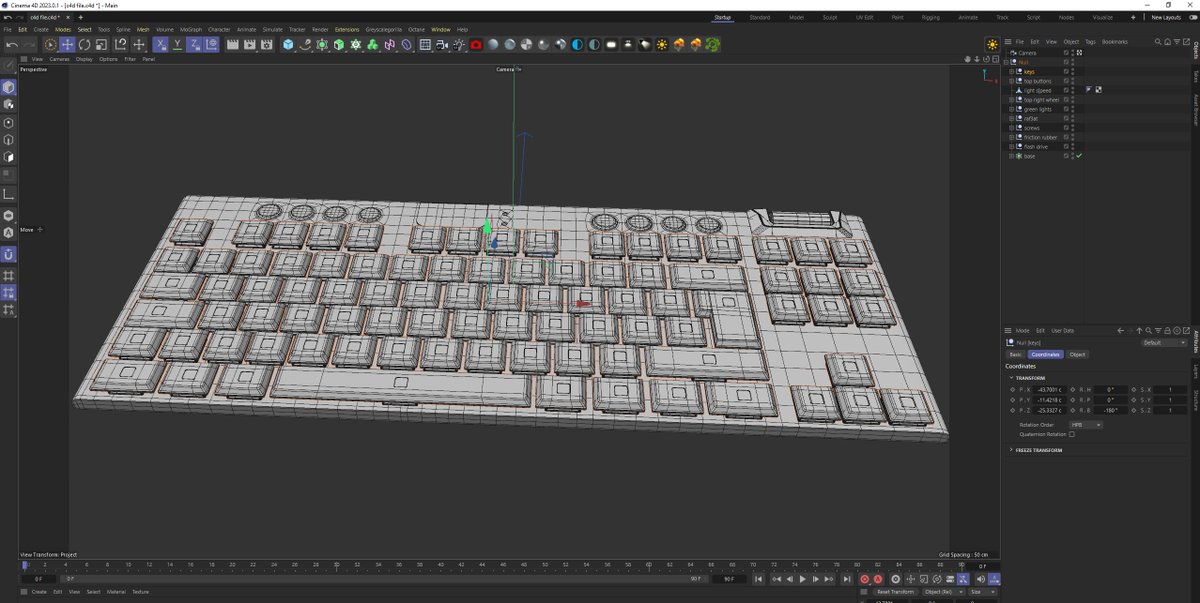Toggle visibility dots for screws object
Screen dimensions: 1200x603
pyautogui.click(x=1073, y=128)
